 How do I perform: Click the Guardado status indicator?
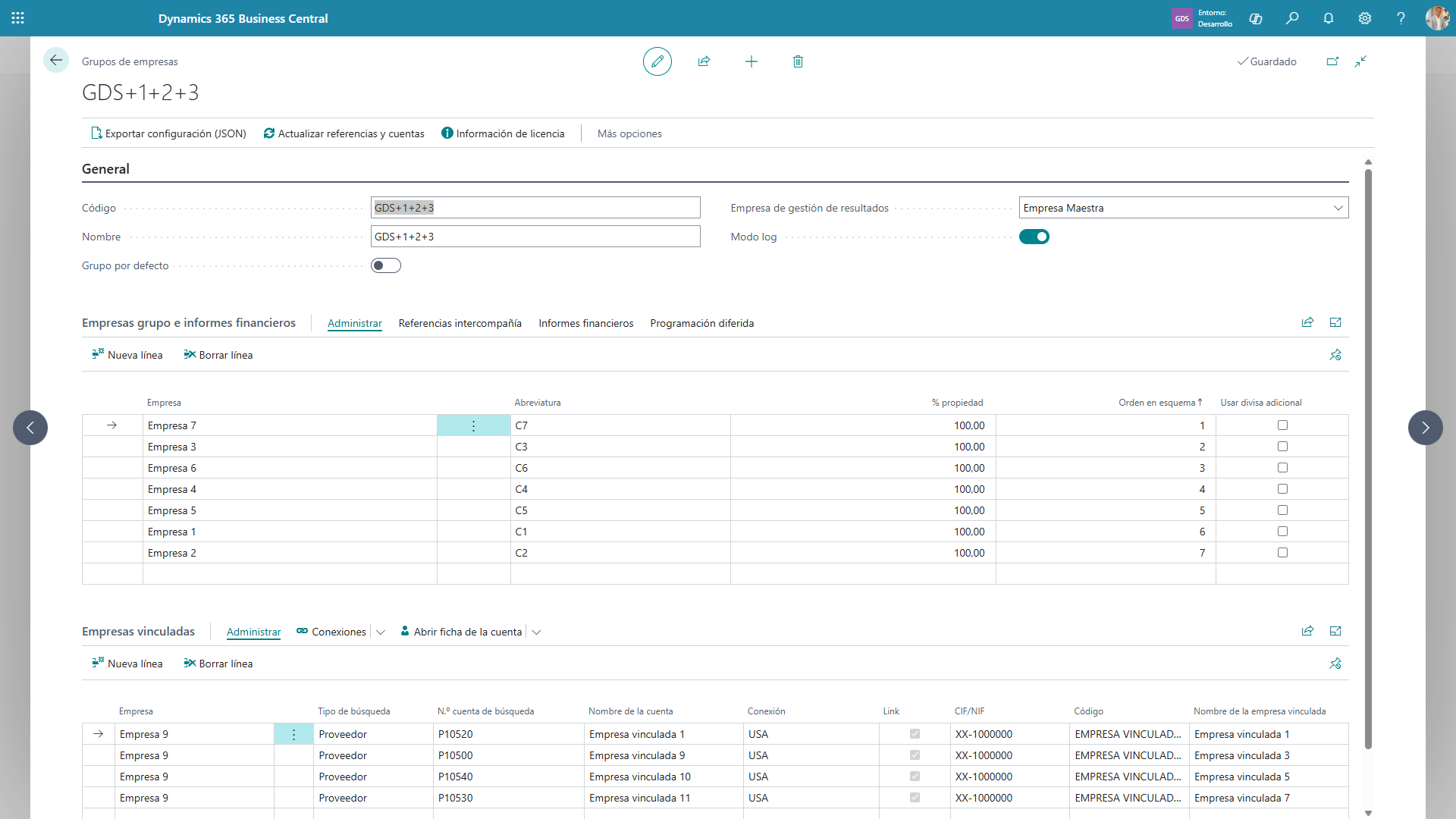click(x=1266, y=61)
